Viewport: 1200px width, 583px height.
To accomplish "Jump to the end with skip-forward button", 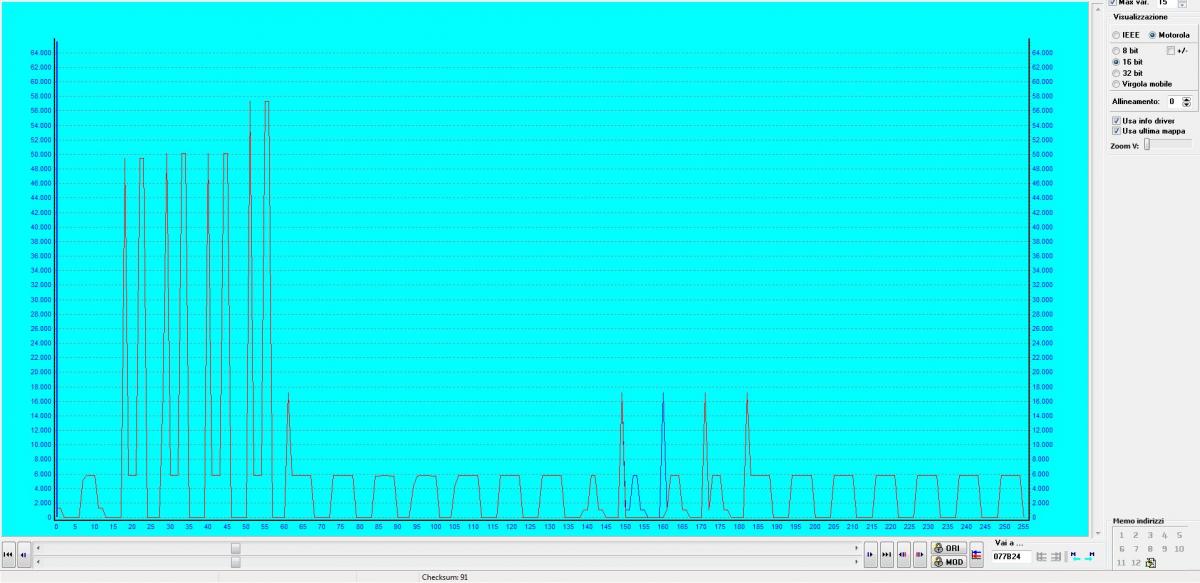I will coord(887,554).
